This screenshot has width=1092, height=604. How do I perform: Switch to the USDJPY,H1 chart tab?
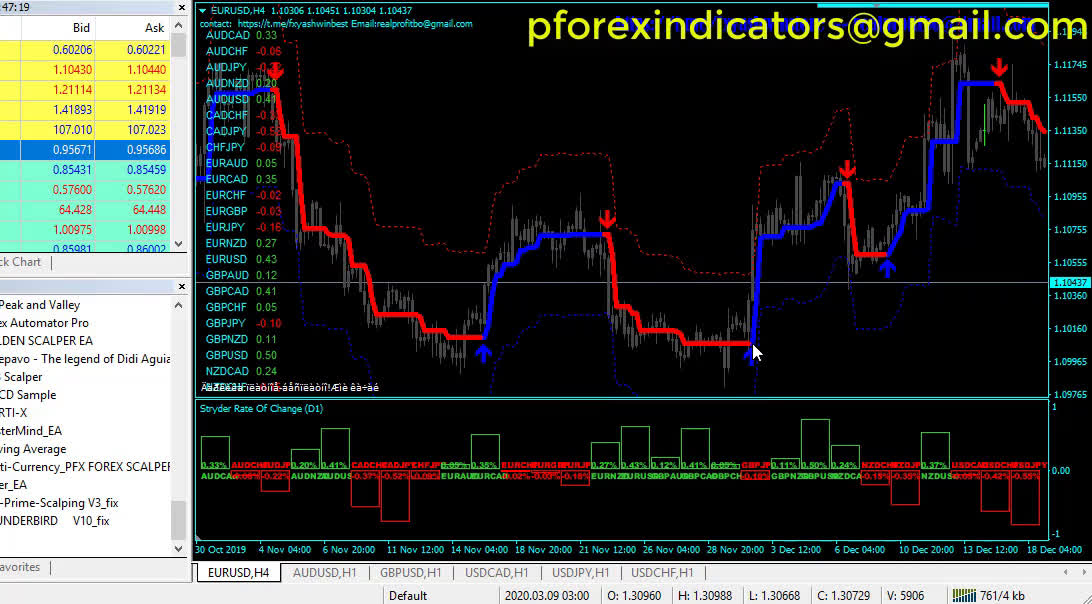[579, 573]
